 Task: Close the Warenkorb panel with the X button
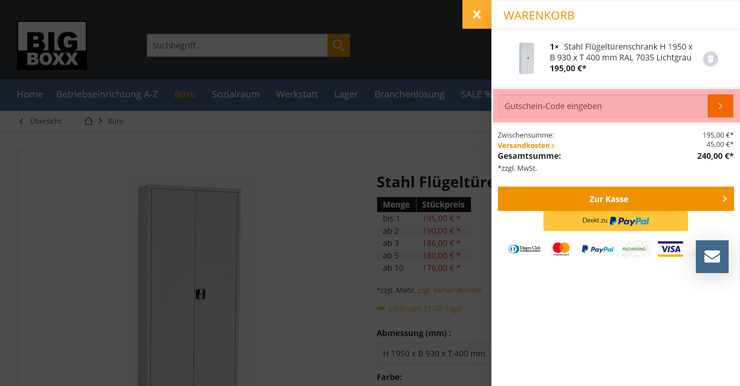pos(477,15)
